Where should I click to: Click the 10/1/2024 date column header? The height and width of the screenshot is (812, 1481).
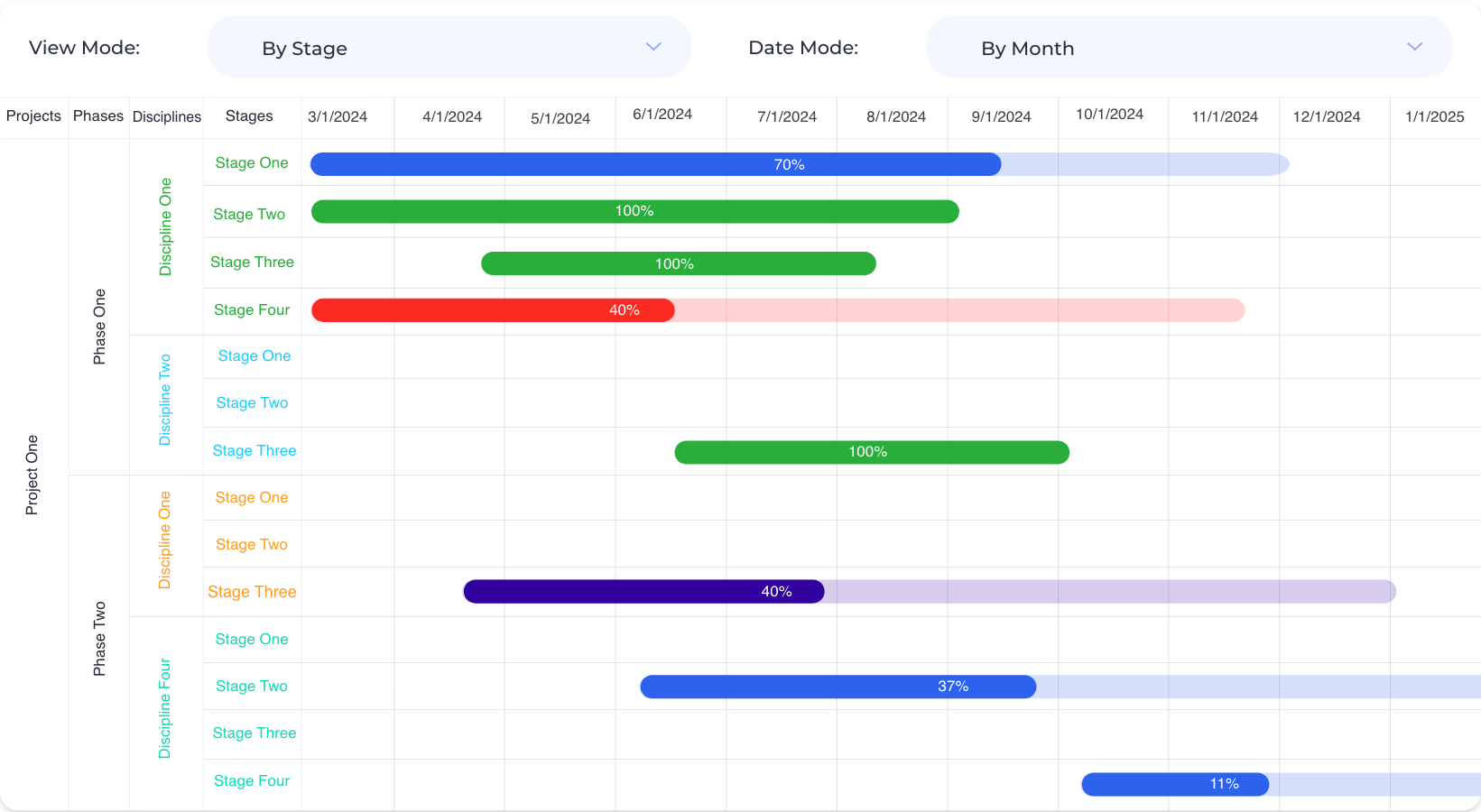(x=1109, y=115)
